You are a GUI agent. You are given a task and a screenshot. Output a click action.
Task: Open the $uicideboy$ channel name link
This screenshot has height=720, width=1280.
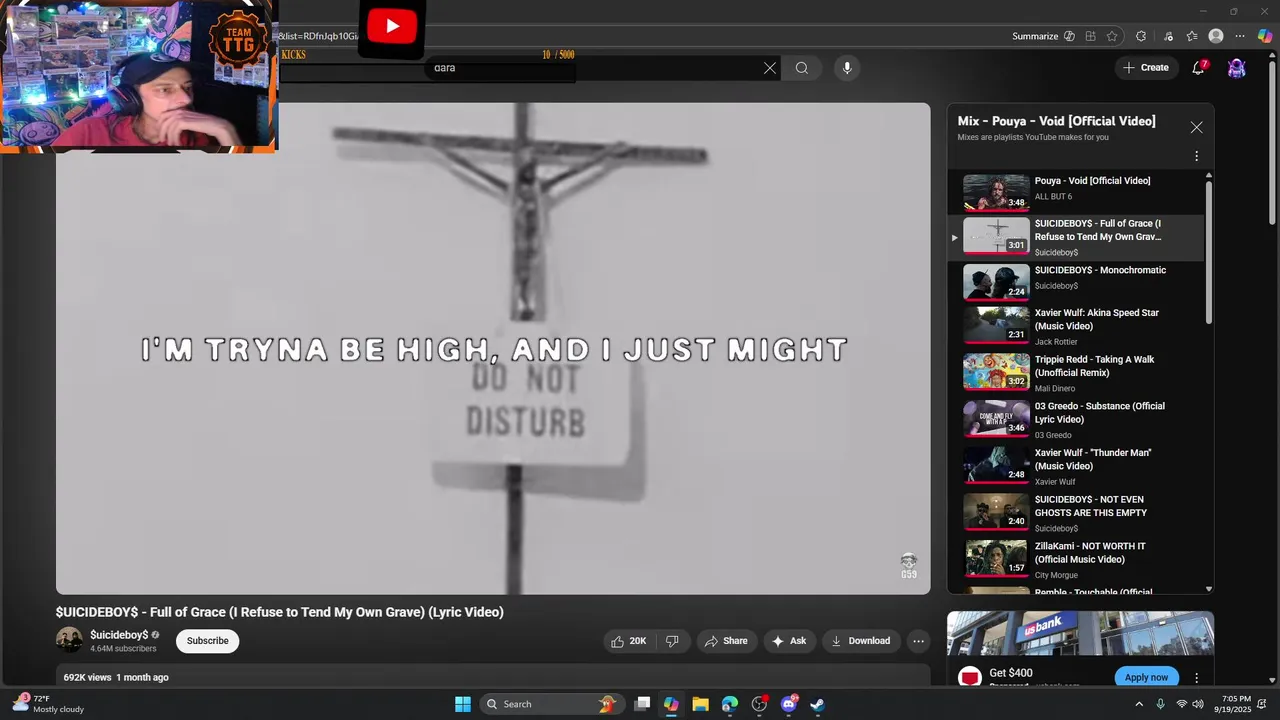click(119, 635)
